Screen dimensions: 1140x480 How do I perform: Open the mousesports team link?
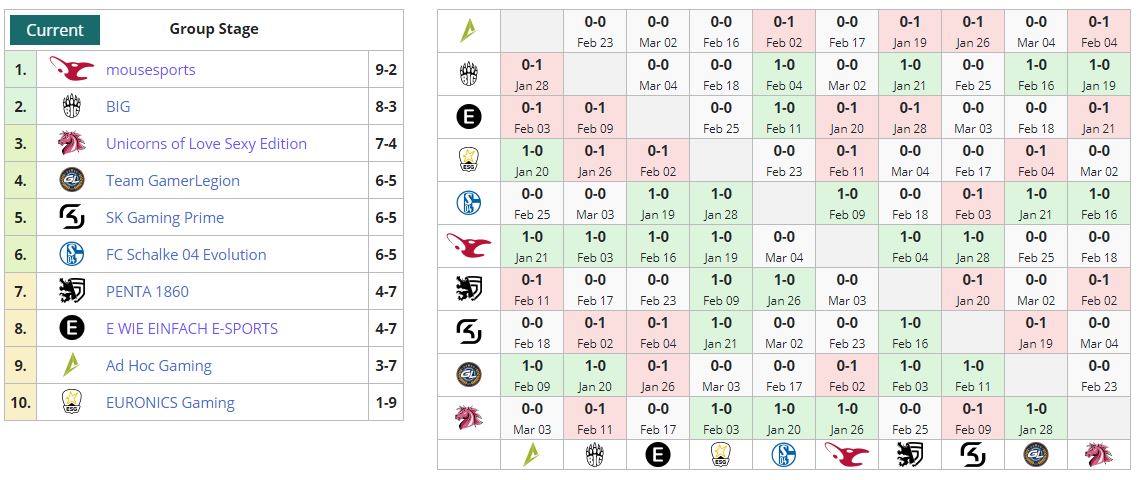[150, 70]
